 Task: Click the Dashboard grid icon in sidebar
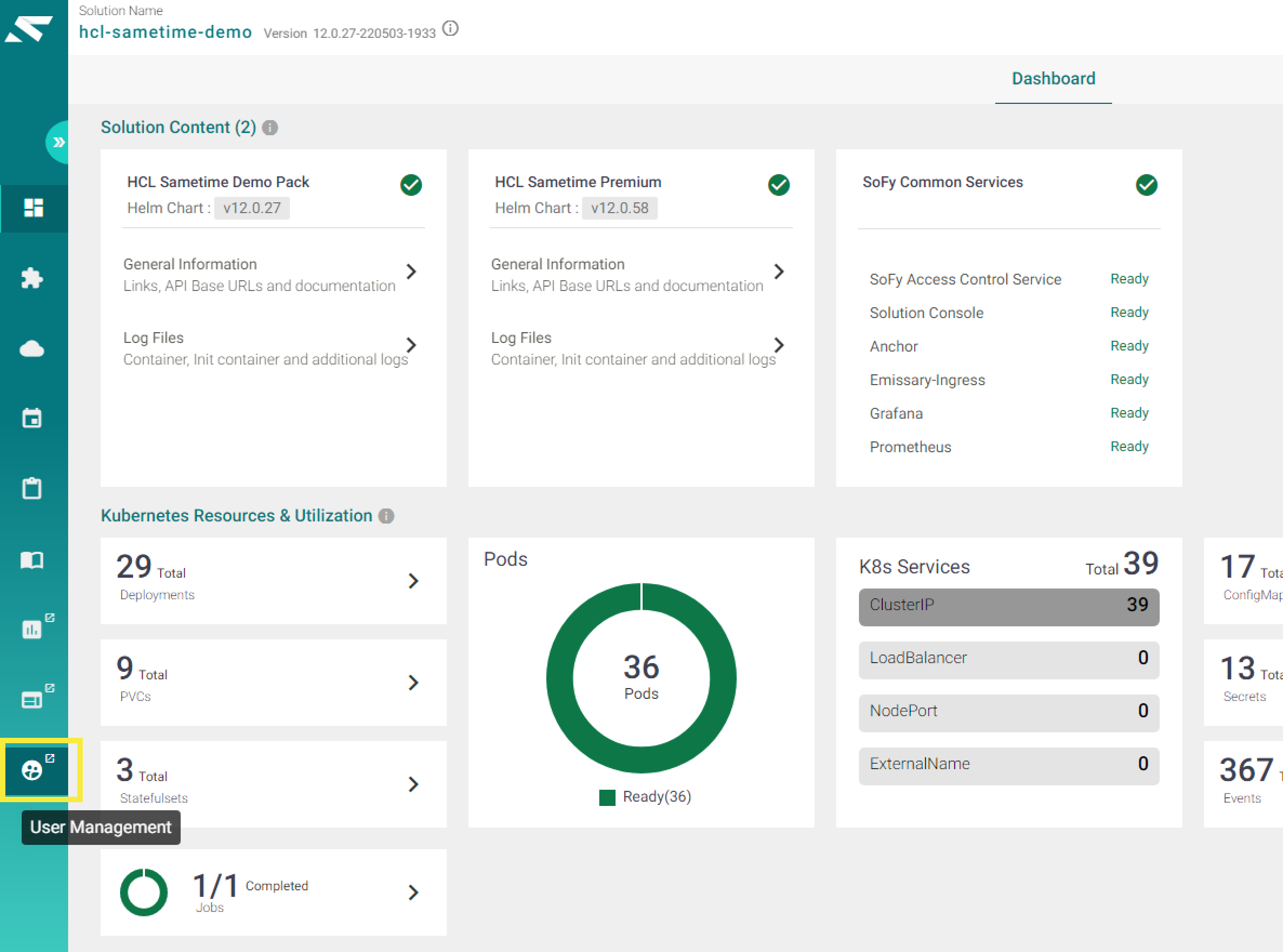pyautogui.click(x=33, y=208)
